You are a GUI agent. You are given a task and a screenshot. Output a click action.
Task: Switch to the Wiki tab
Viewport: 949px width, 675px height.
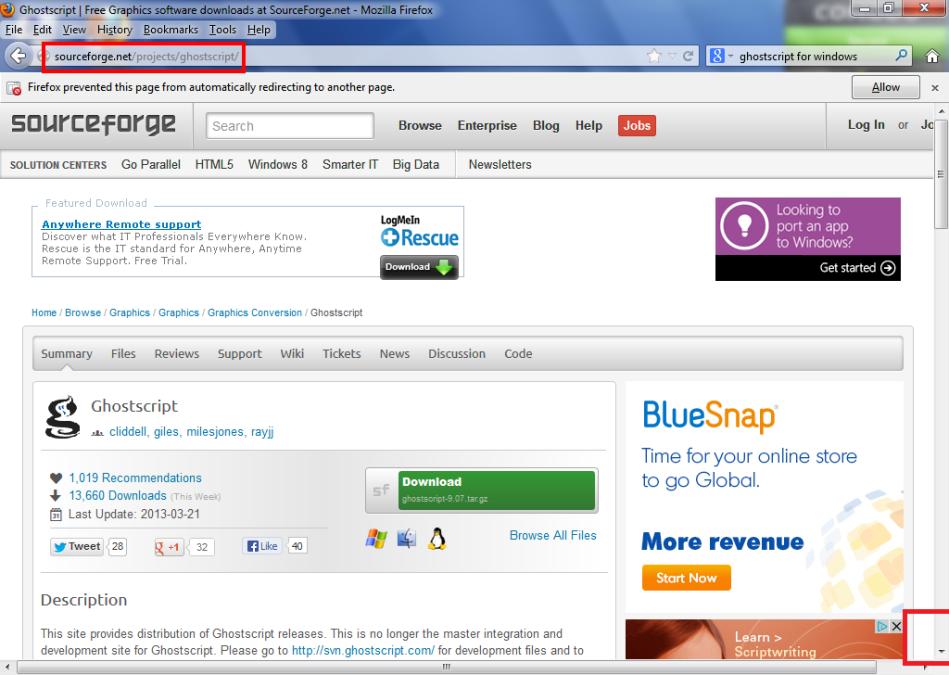pyautogui.click(x=292, y=354)
